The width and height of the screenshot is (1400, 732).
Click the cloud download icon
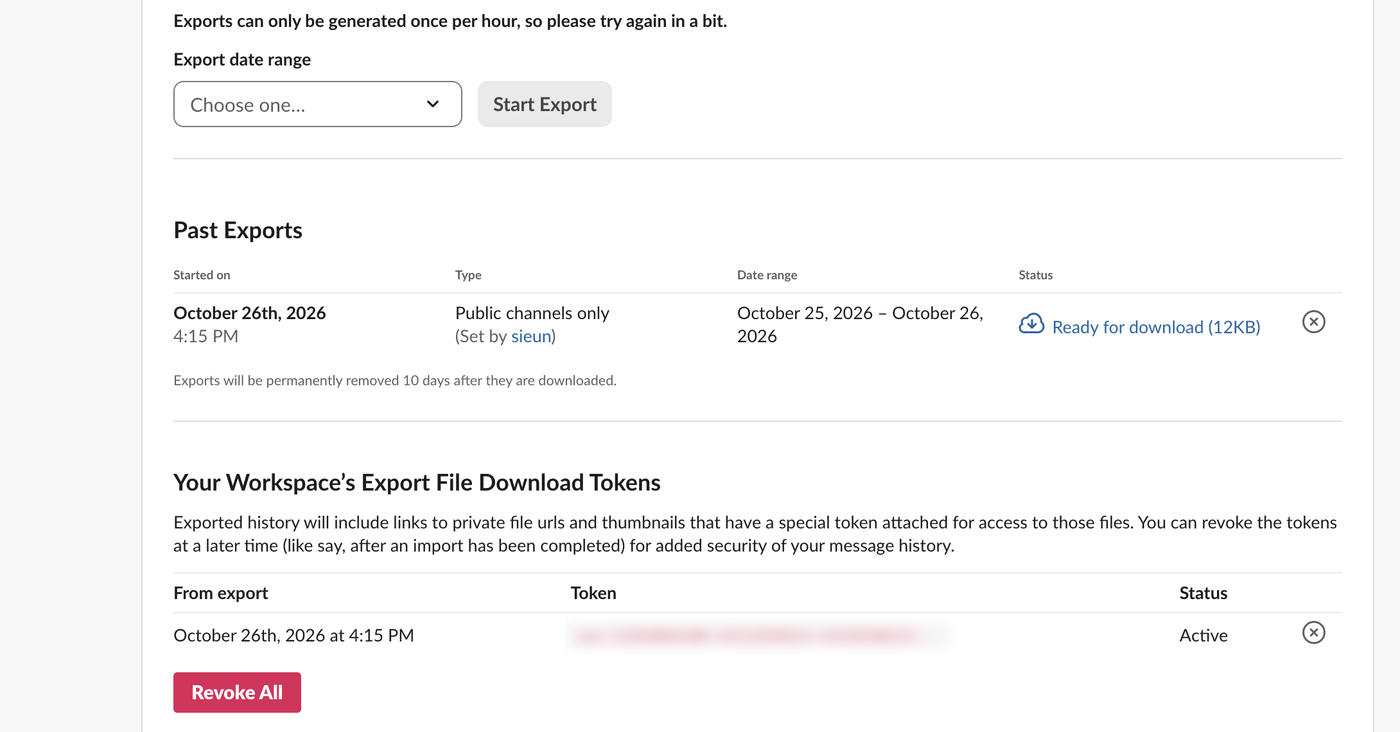point(1031,324)
